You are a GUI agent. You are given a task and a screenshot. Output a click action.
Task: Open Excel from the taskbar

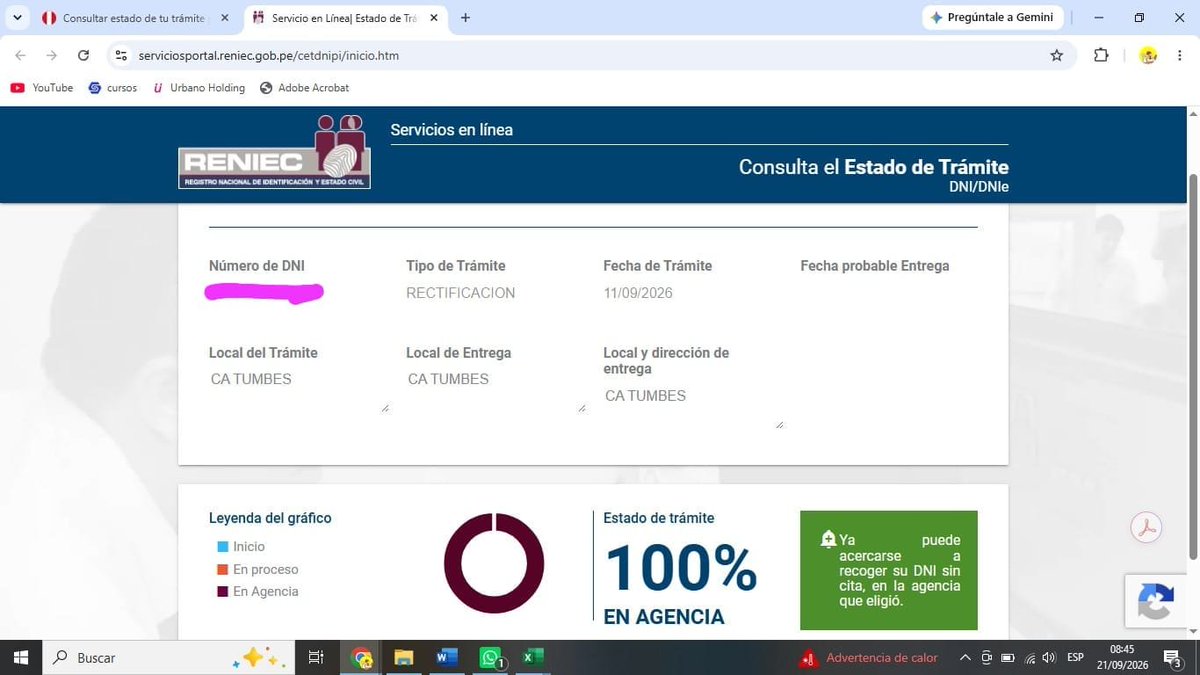coord(533,657)
